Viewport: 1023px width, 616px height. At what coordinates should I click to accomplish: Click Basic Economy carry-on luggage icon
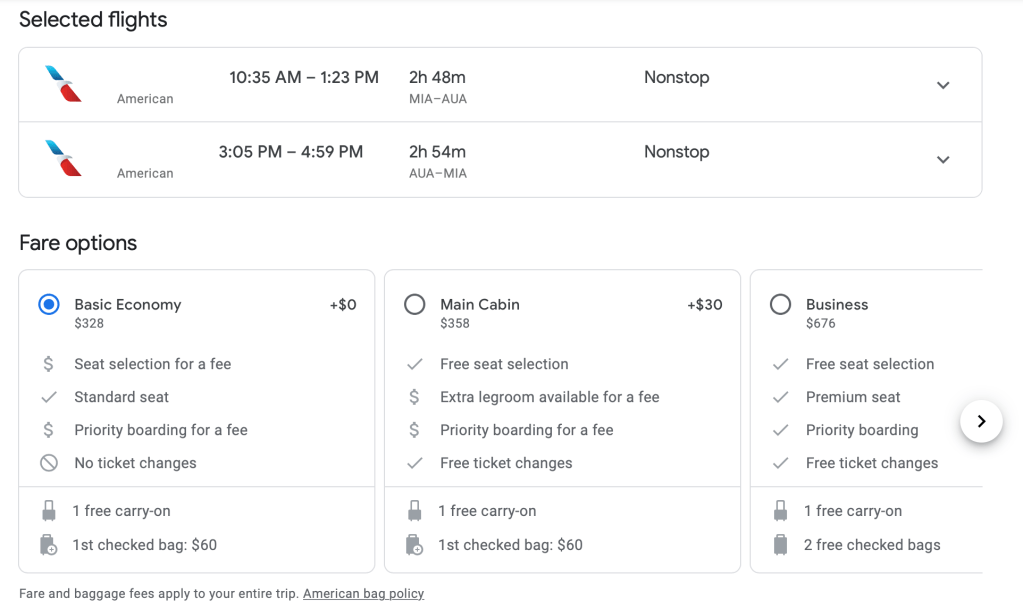(x=48, y=511)
